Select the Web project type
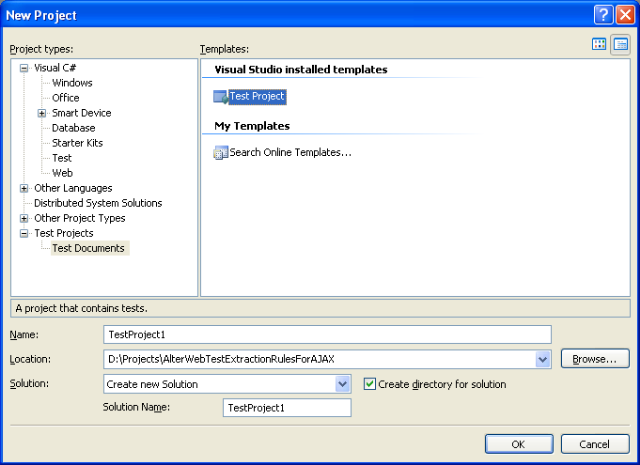Image resolution: width=640 pixels, height=465 pixels. coord(62,173)
